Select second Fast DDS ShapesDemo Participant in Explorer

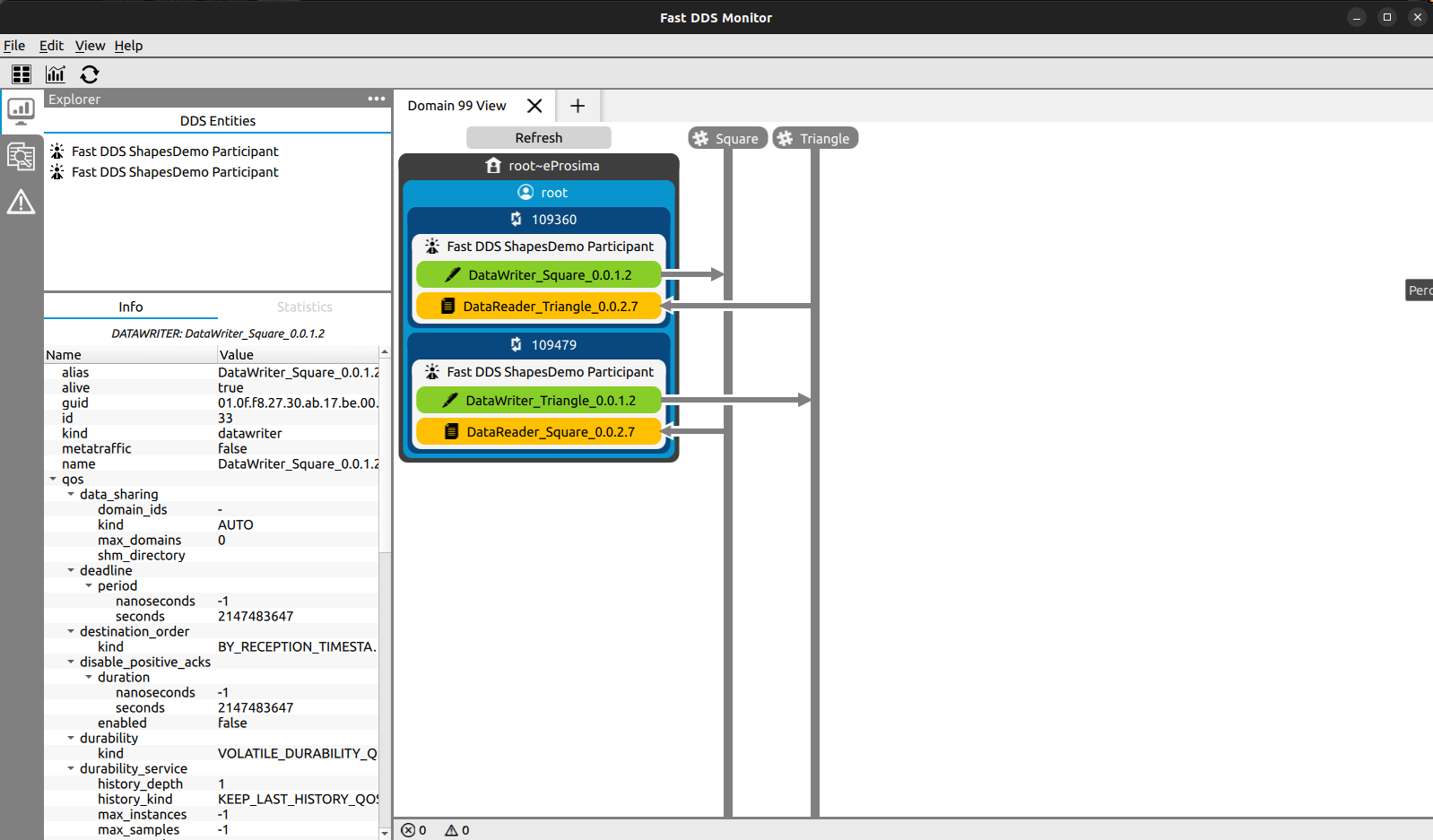click(175, 171)
